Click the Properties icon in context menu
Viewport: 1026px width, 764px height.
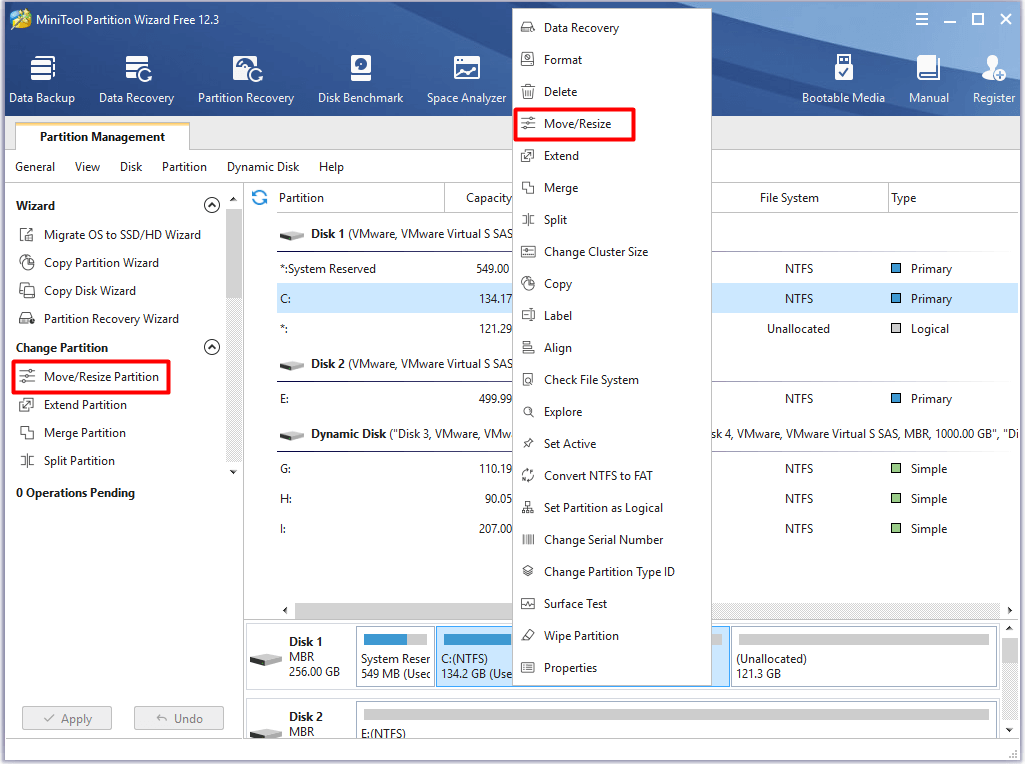(x=527, y=668)
